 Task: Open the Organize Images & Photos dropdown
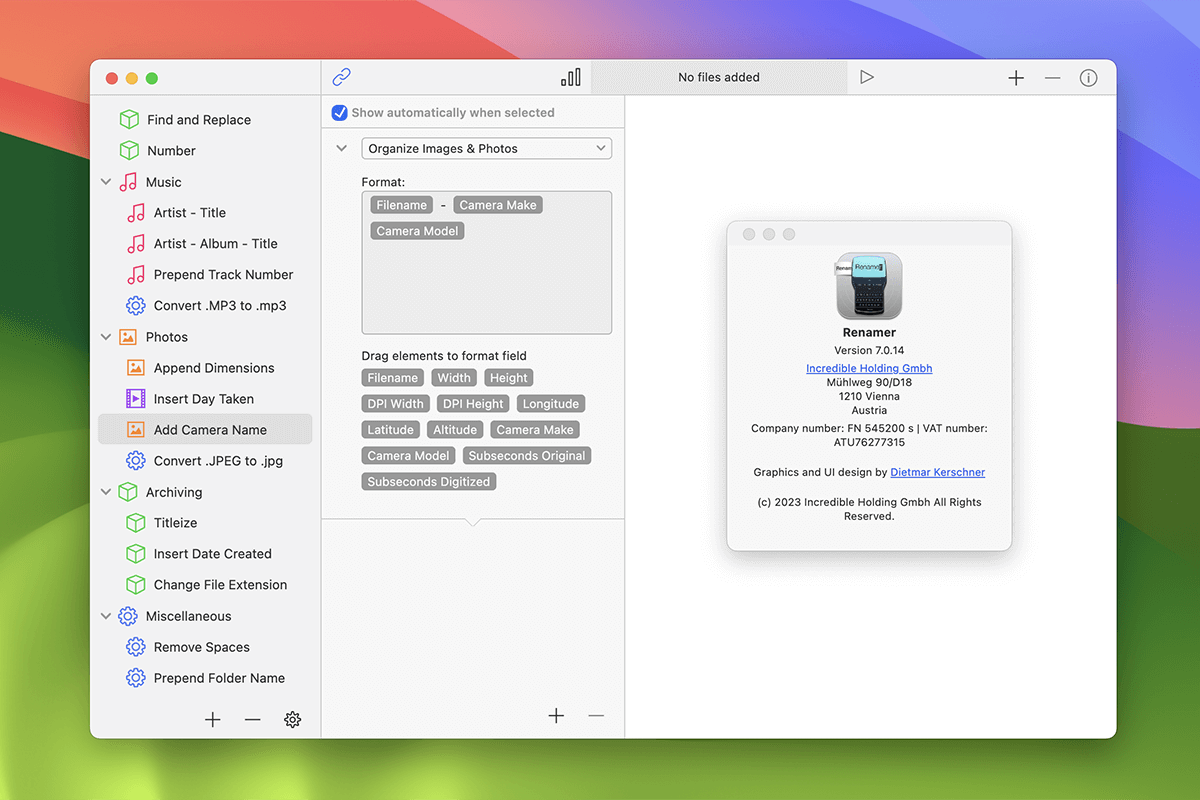(x=487, y=149)
